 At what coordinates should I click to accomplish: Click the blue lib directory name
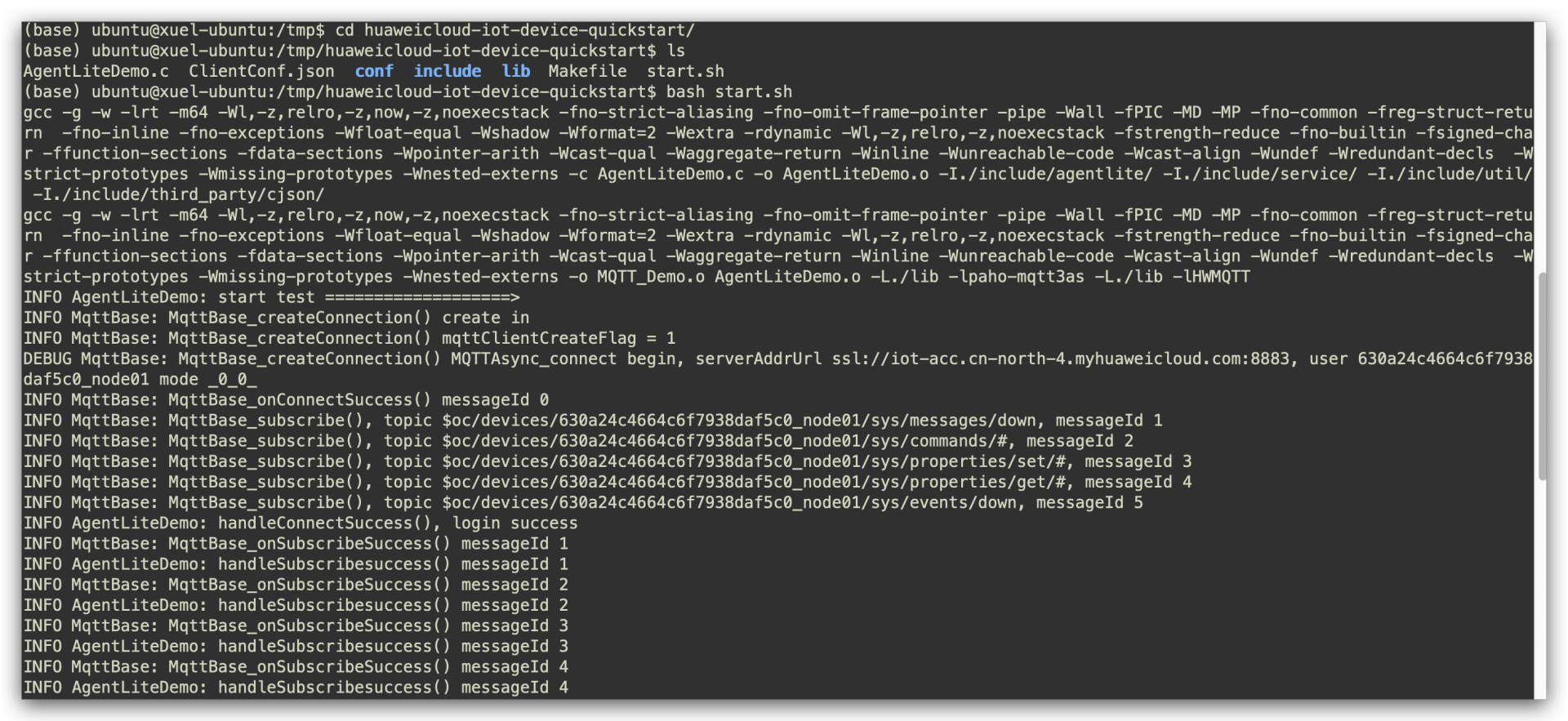coord(515,71)
